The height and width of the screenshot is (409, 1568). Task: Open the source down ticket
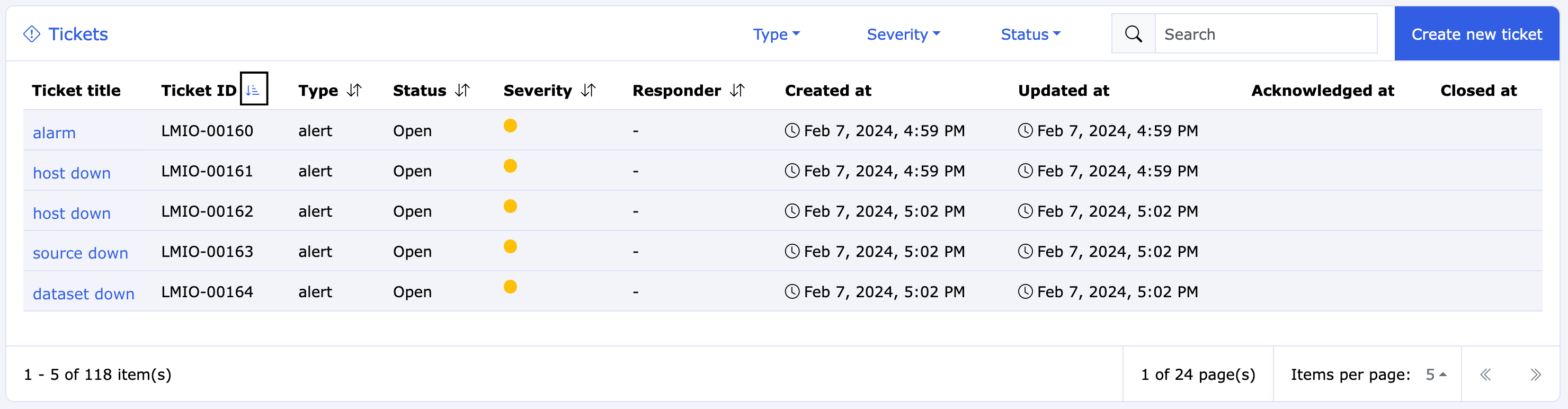81,253
